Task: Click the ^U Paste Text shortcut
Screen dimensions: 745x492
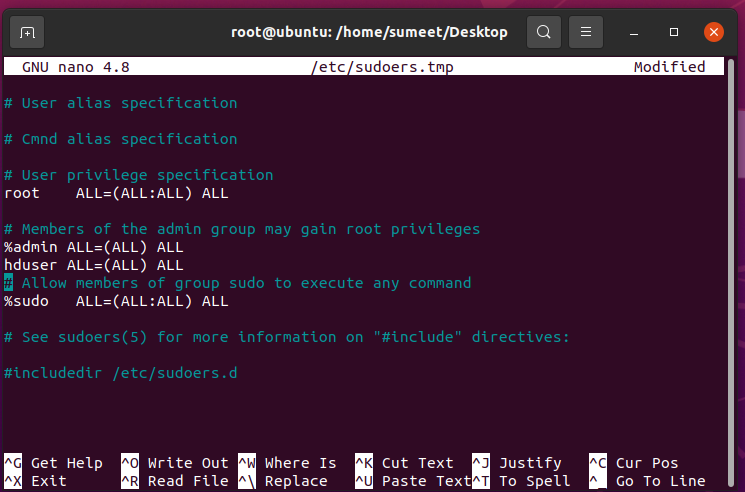Action: (x=413, y=481)
